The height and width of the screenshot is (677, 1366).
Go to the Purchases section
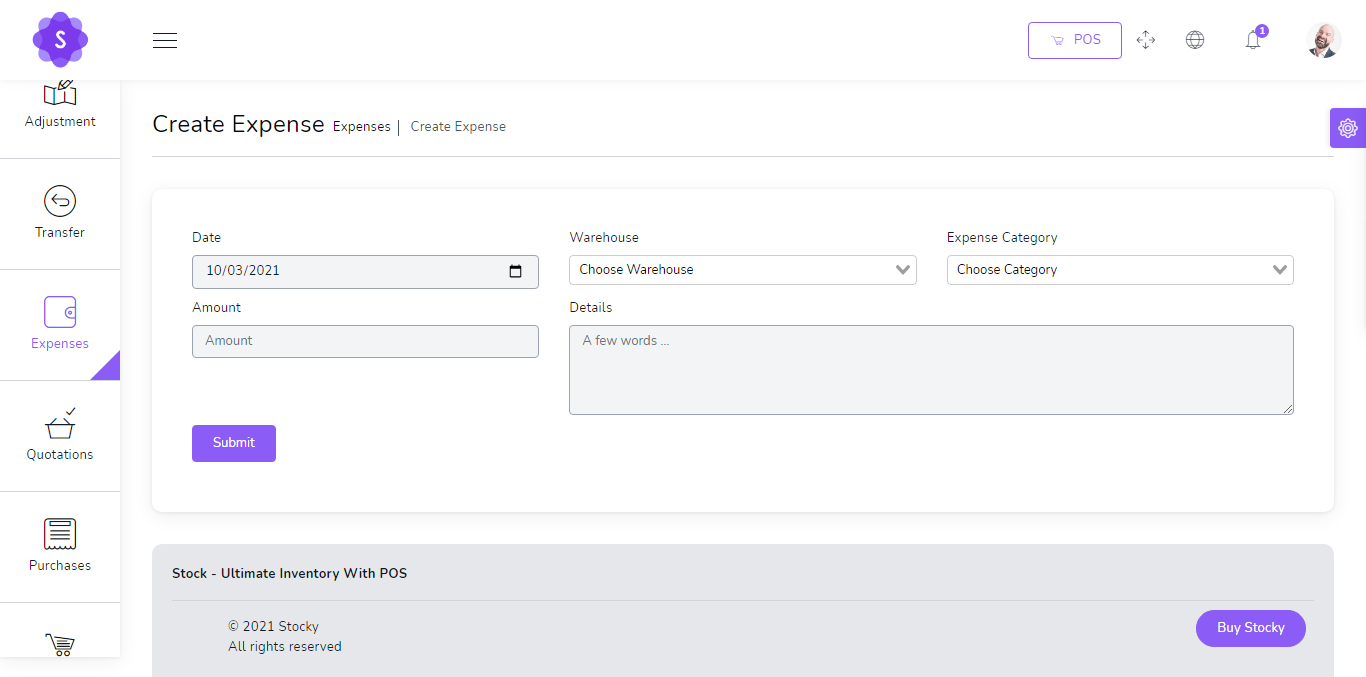pyautogui.click(x=60, y=545)
